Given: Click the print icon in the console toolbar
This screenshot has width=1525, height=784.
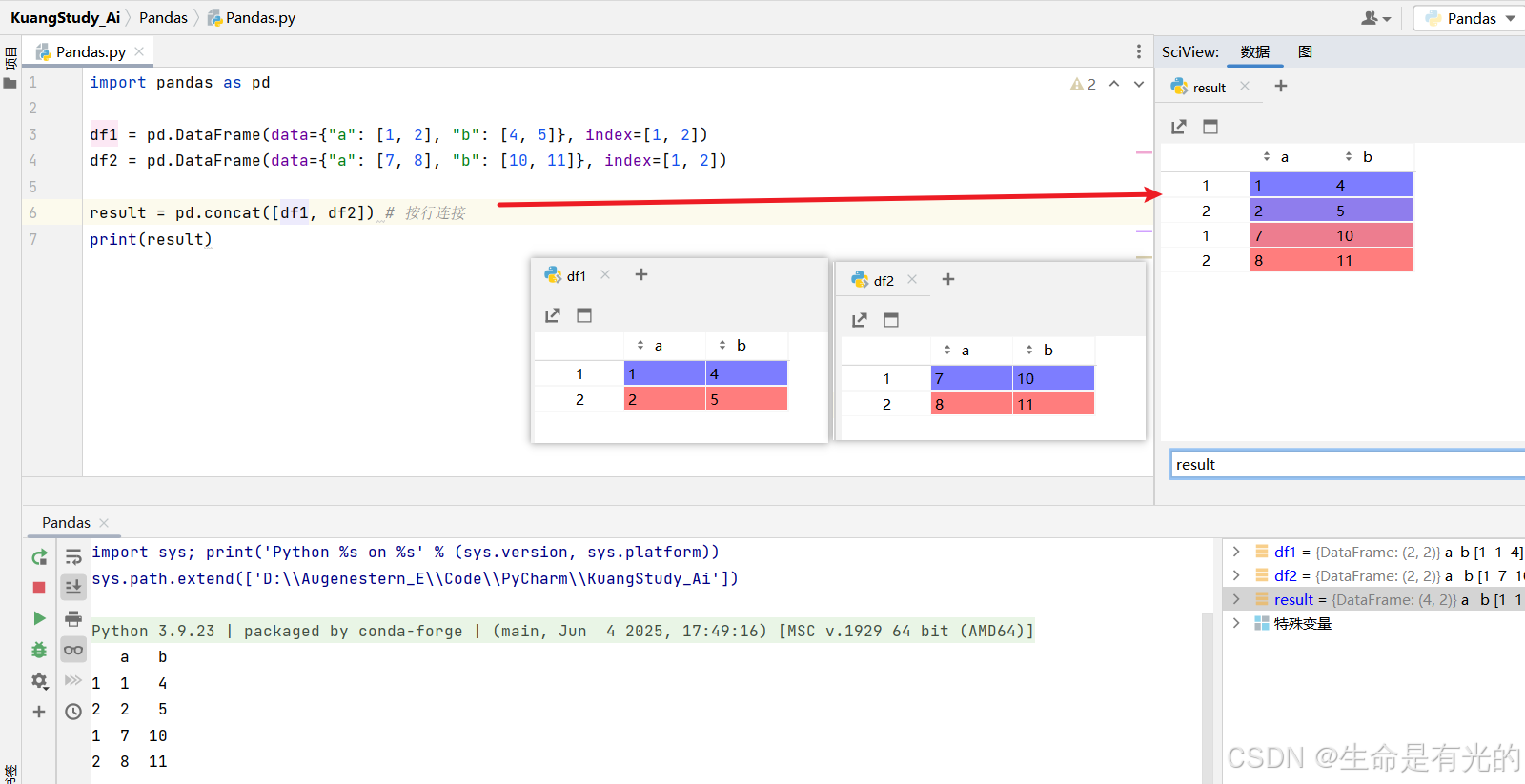Looking at the screenshot, I should pyautogui.click(x=73, y=619).
